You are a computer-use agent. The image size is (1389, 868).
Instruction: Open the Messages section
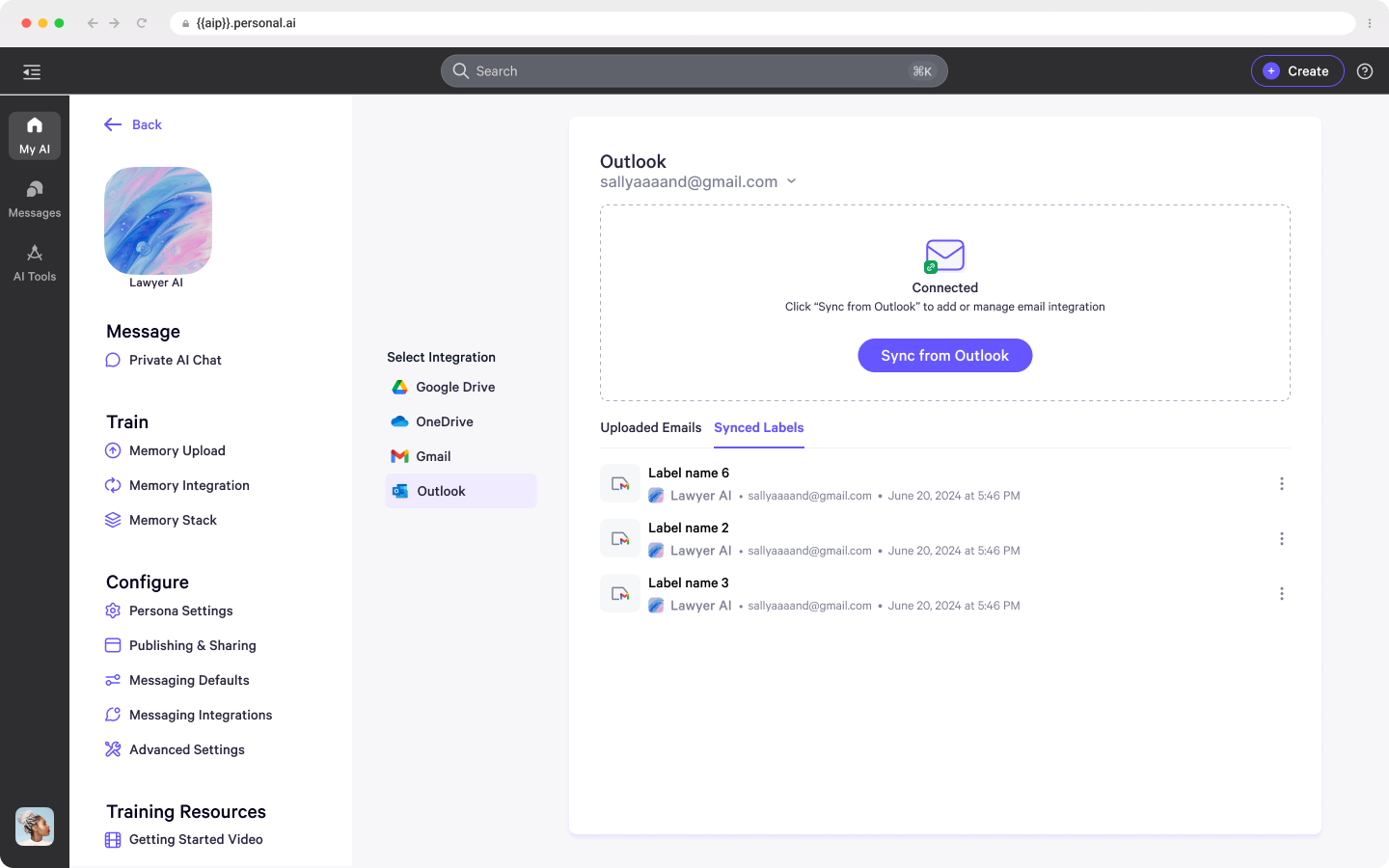(x=35, y=199)
